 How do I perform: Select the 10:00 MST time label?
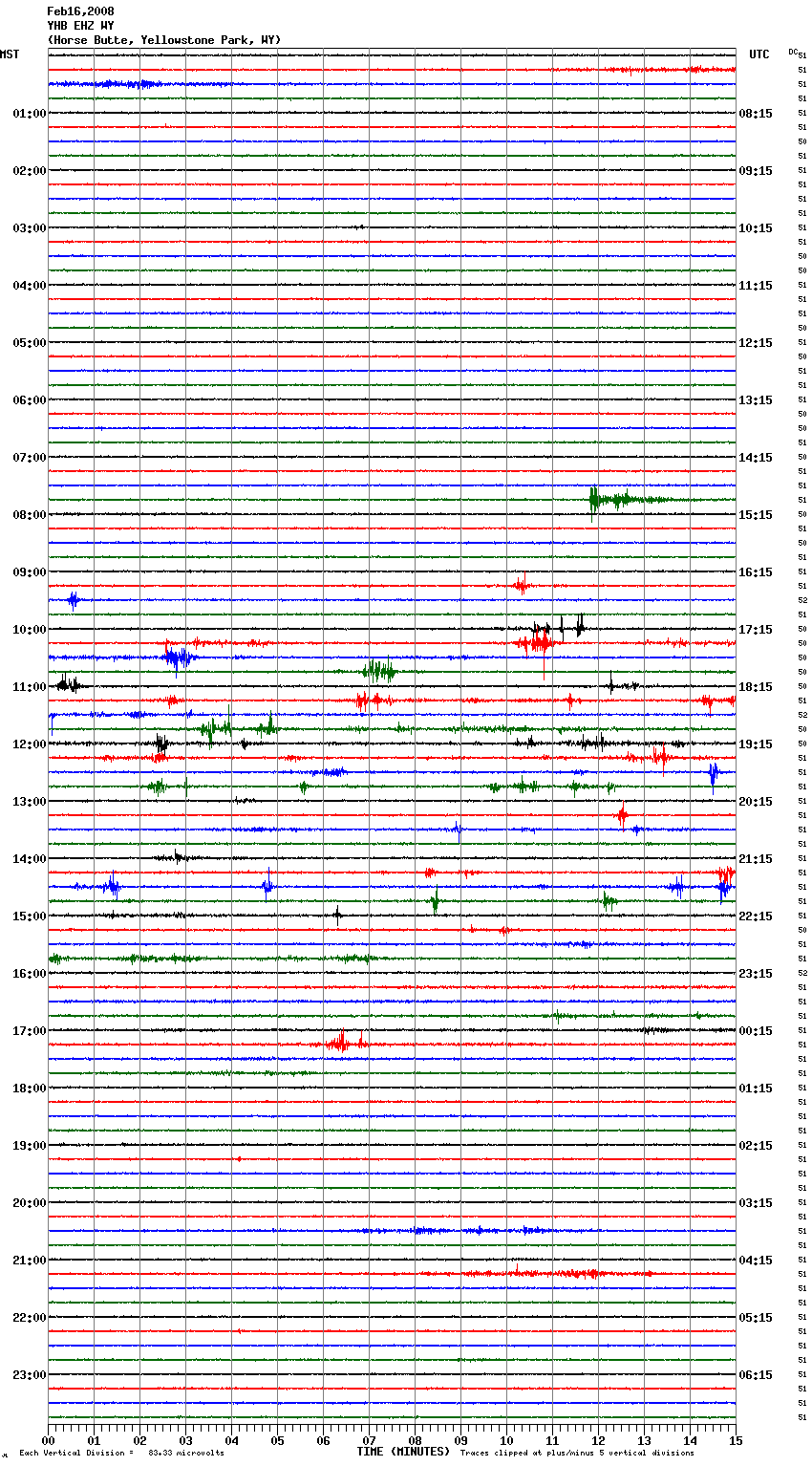(29, 630)
